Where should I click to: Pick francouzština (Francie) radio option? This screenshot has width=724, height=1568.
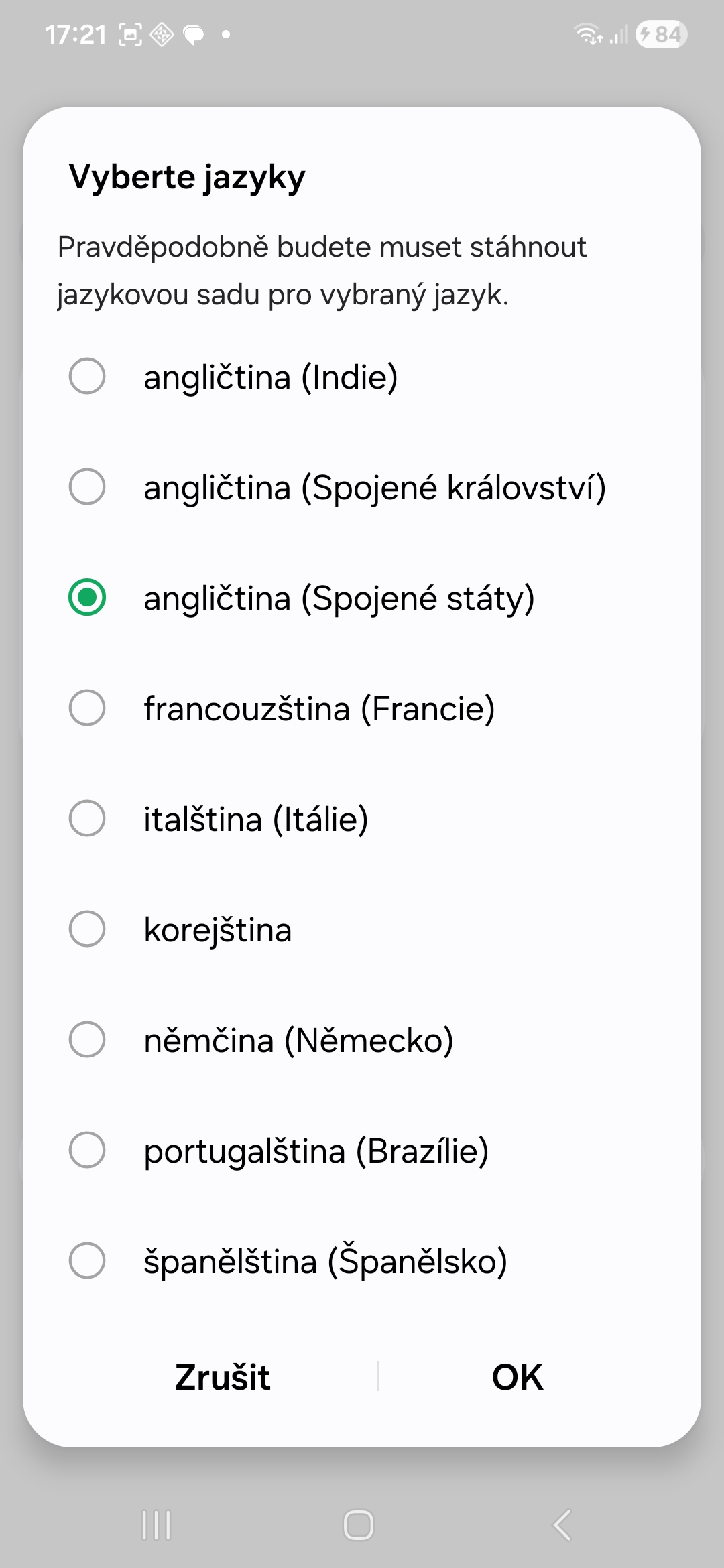(87, 708)
